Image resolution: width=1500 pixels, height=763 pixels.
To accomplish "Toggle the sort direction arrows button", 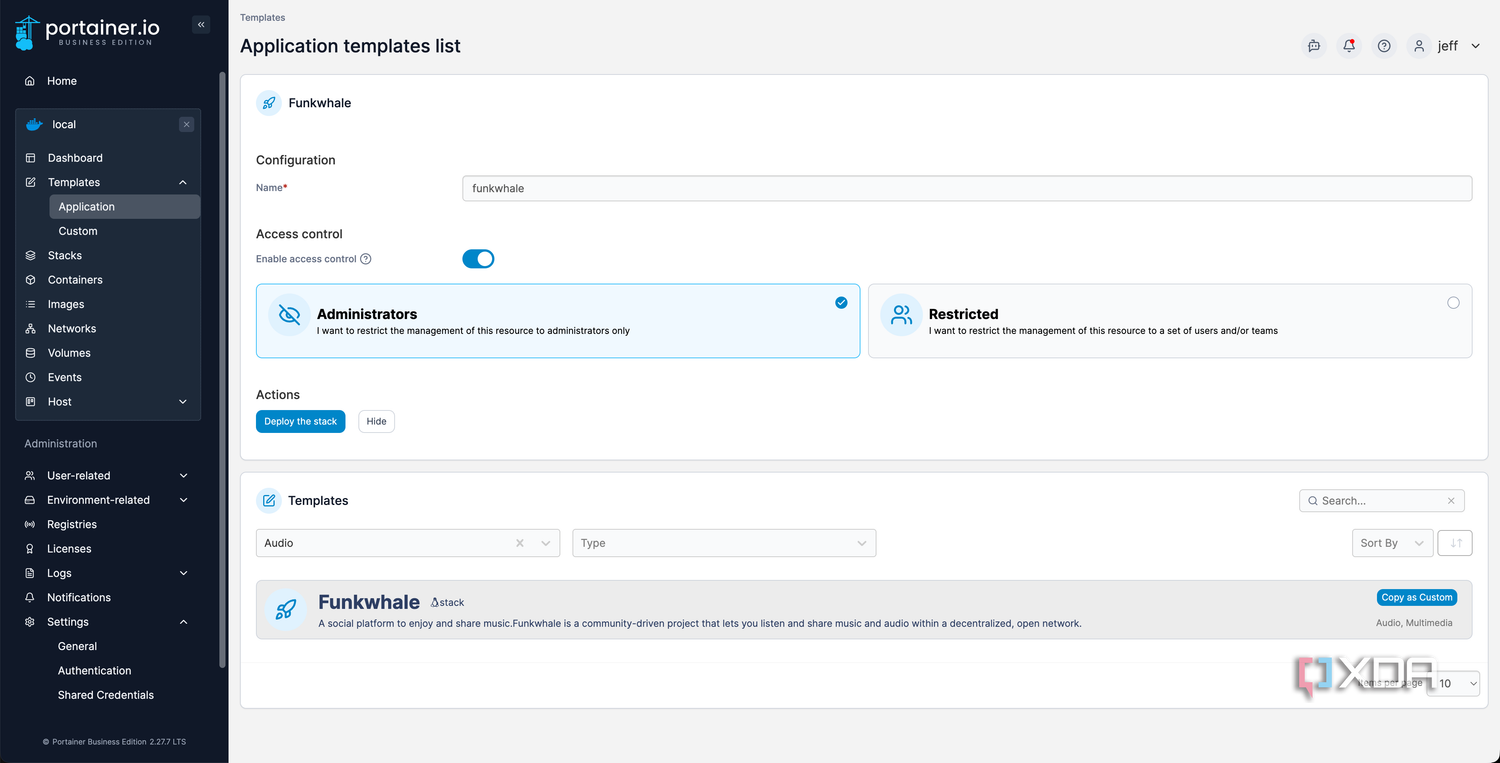I will (1456, 543).
